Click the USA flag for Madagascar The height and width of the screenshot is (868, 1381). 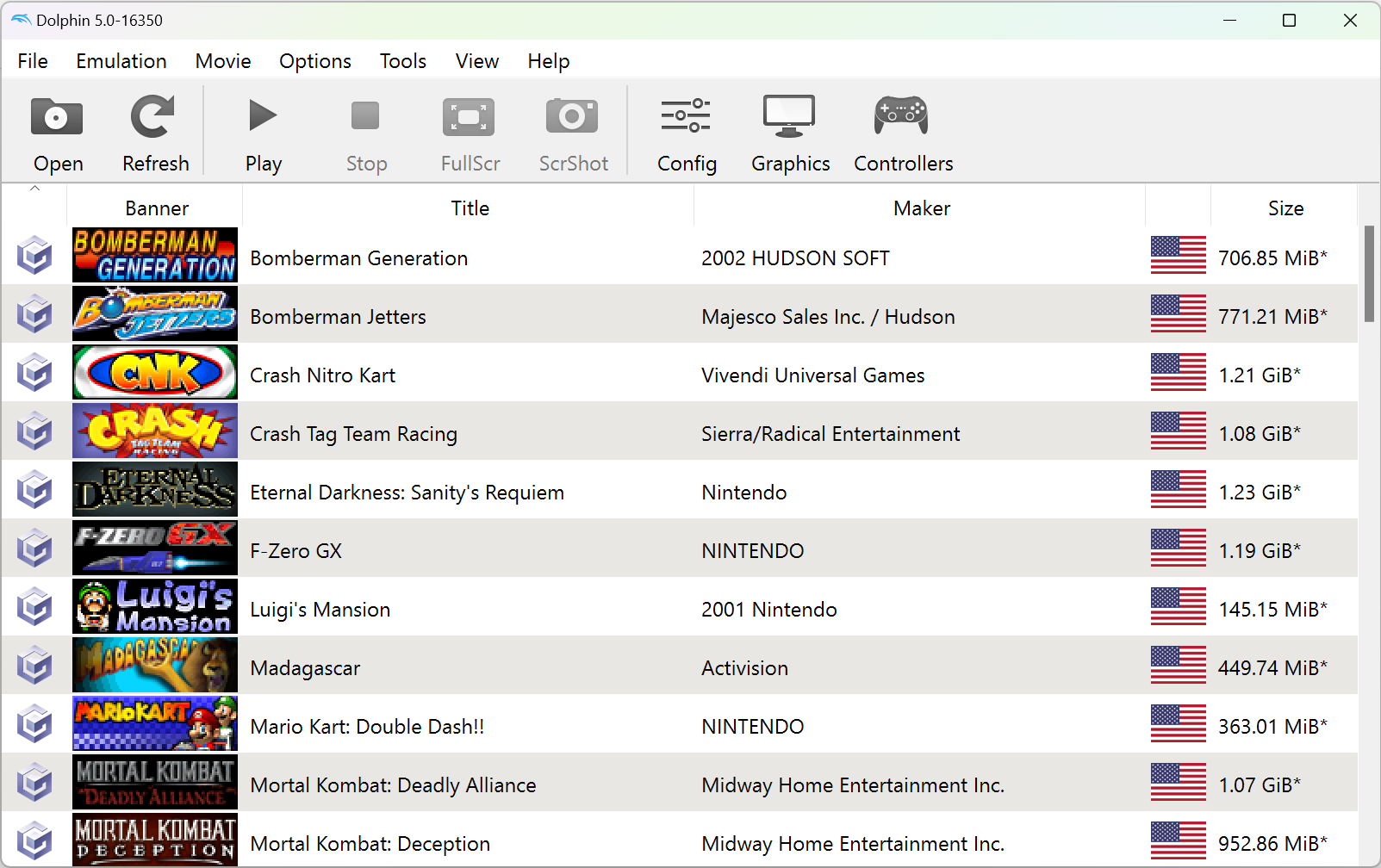[x=1179, y=665]
